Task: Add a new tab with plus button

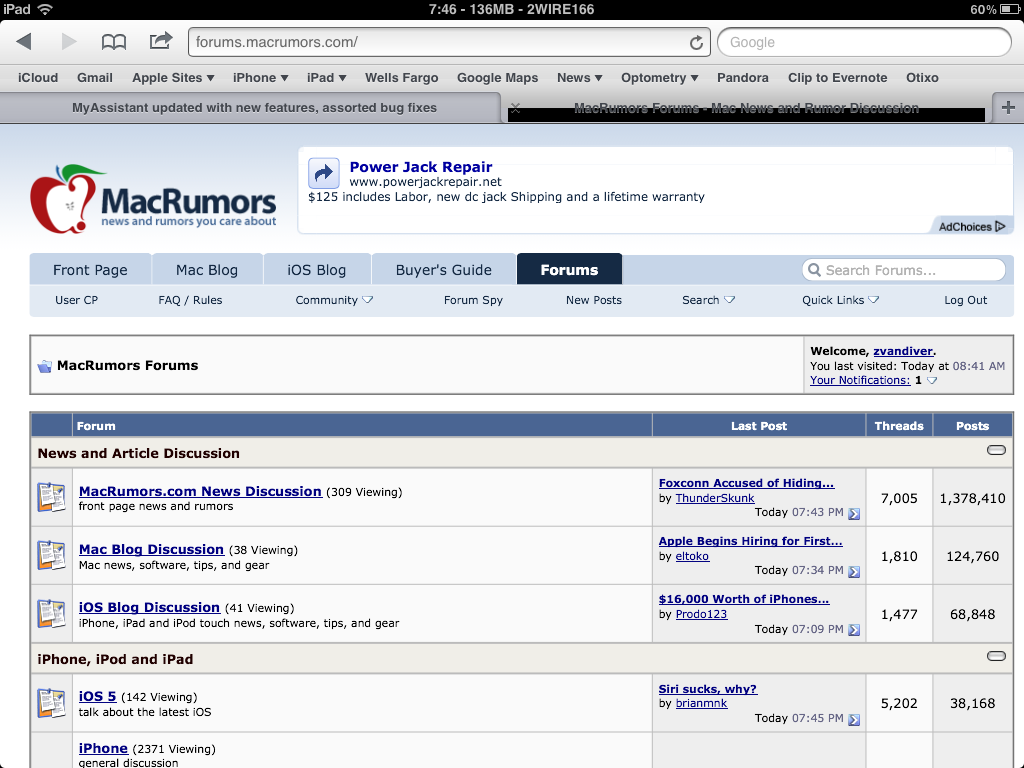Action: [1008, 108]
